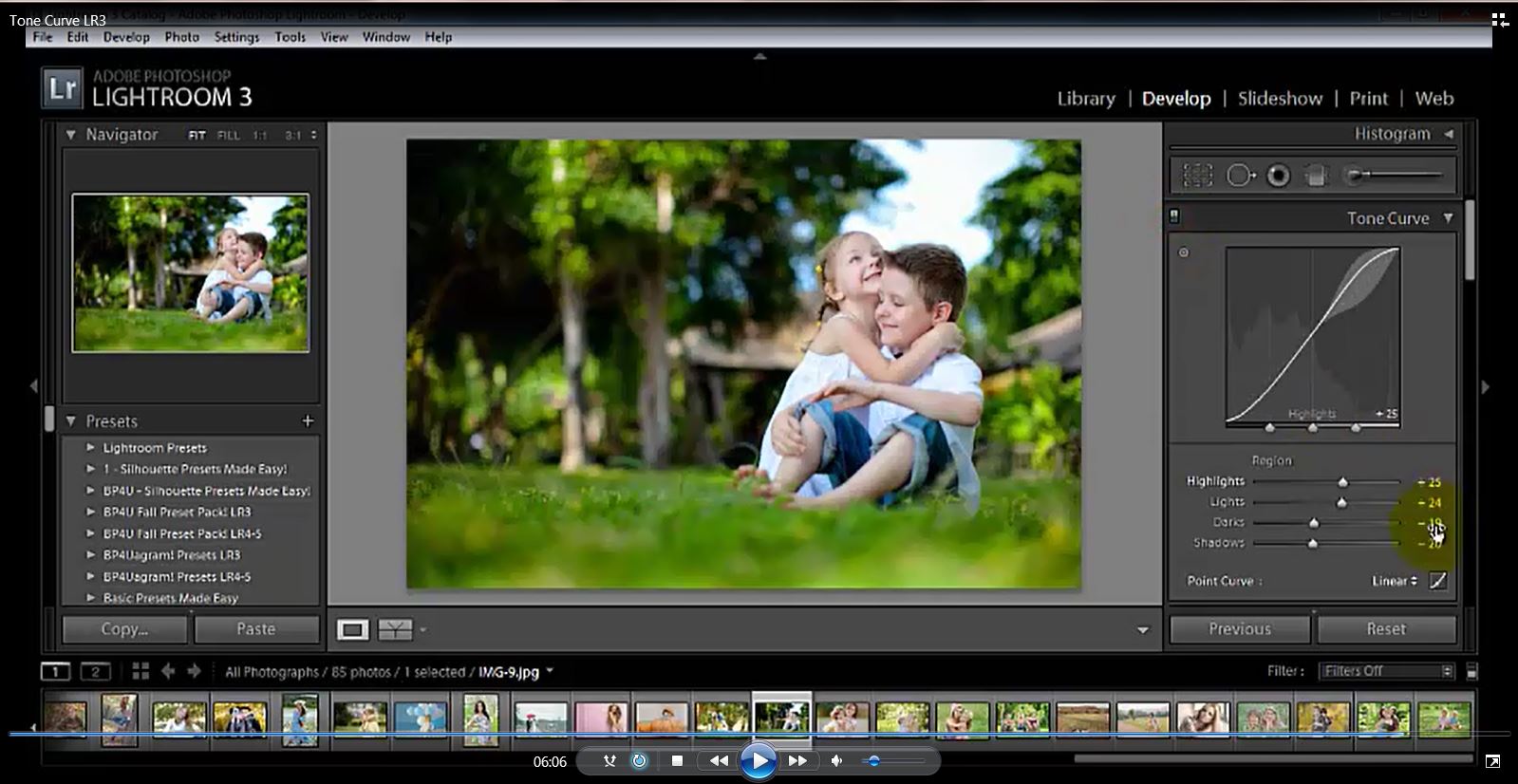Open the Develop menu
The image size is (1518, 784).
click(126, 37)
